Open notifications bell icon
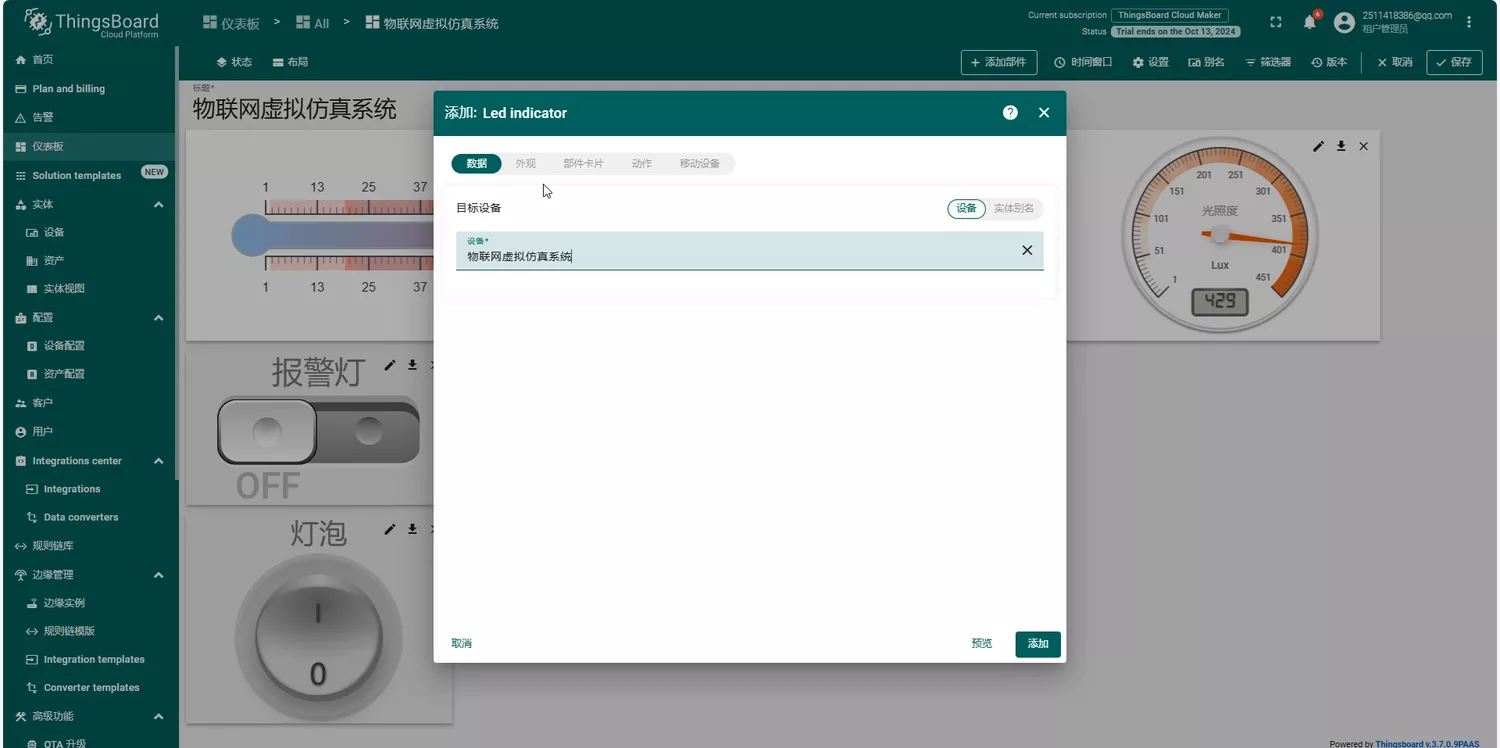The height and width of the screenshot is (748, 1500). click(x=1309, y=22)
